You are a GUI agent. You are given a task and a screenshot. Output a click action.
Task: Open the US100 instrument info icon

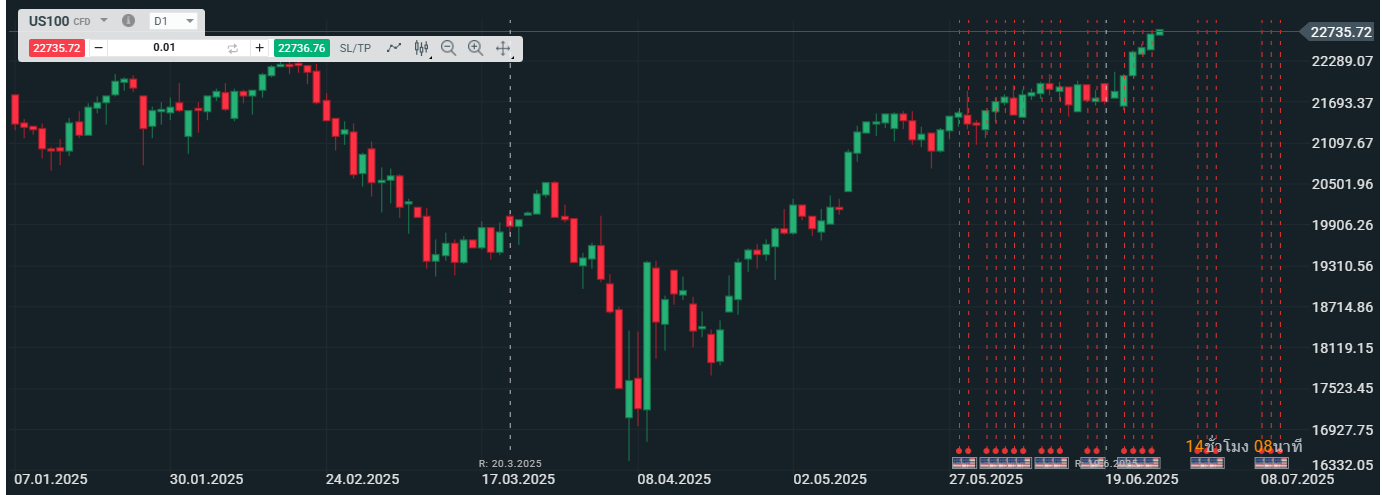[x=128, y=21]
